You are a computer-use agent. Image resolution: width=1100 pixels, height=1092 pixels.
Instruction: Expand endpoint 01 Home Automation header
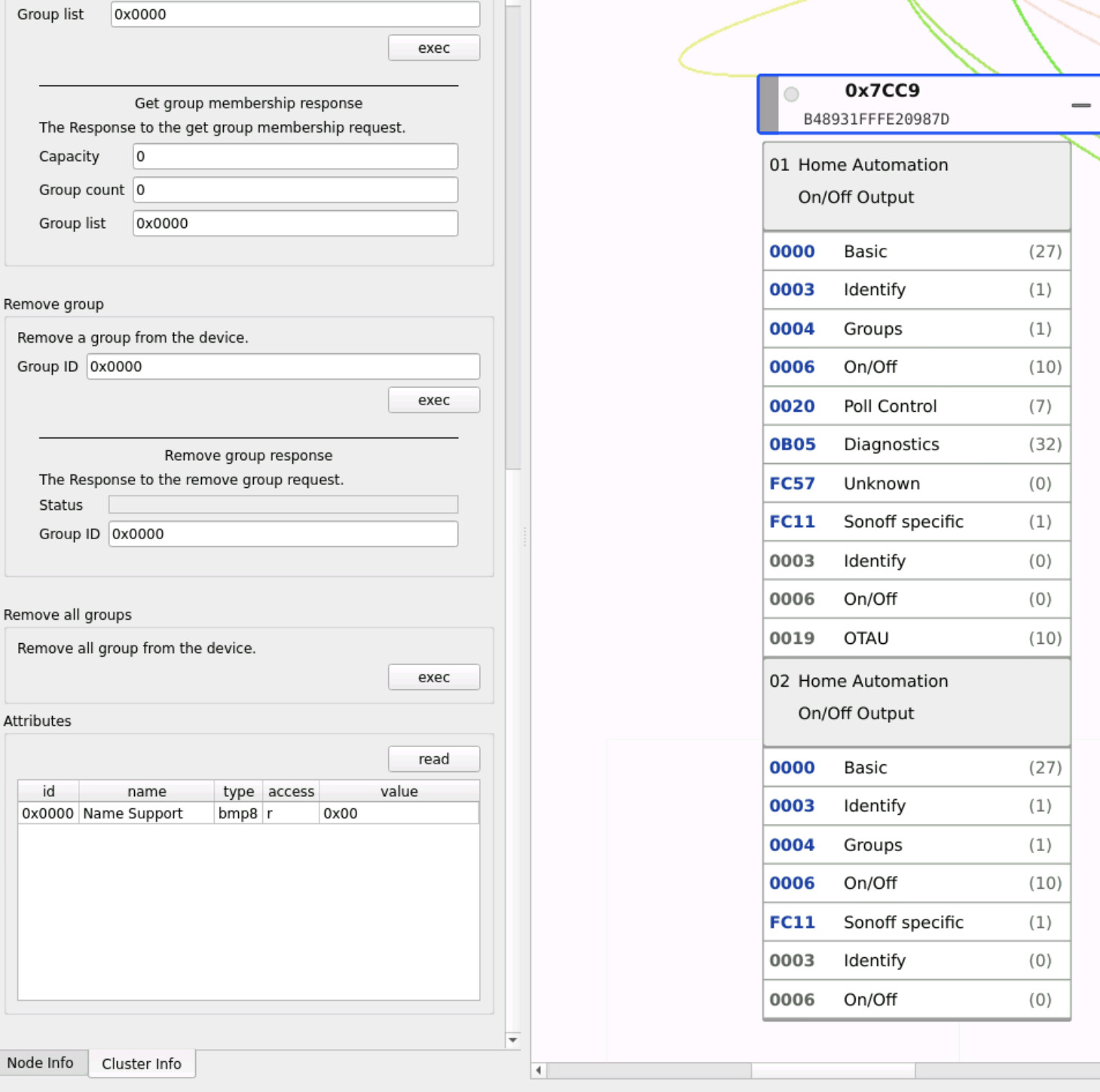(915, 181)
